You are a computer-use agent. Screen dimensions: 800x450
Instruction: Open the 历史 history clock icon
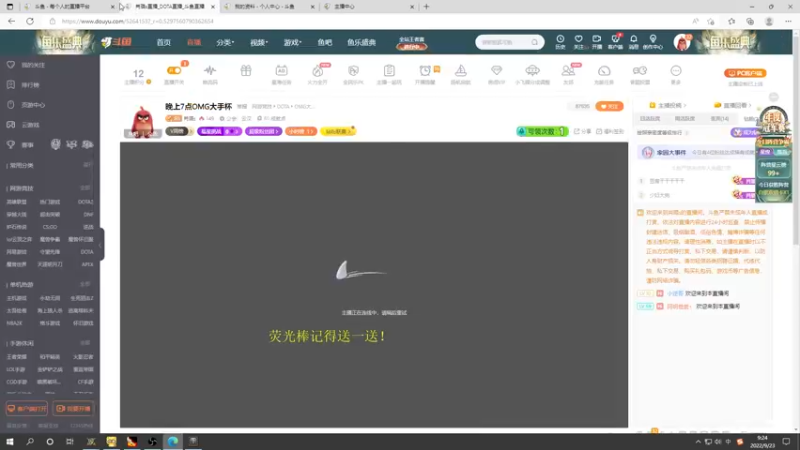pos(560,42)
